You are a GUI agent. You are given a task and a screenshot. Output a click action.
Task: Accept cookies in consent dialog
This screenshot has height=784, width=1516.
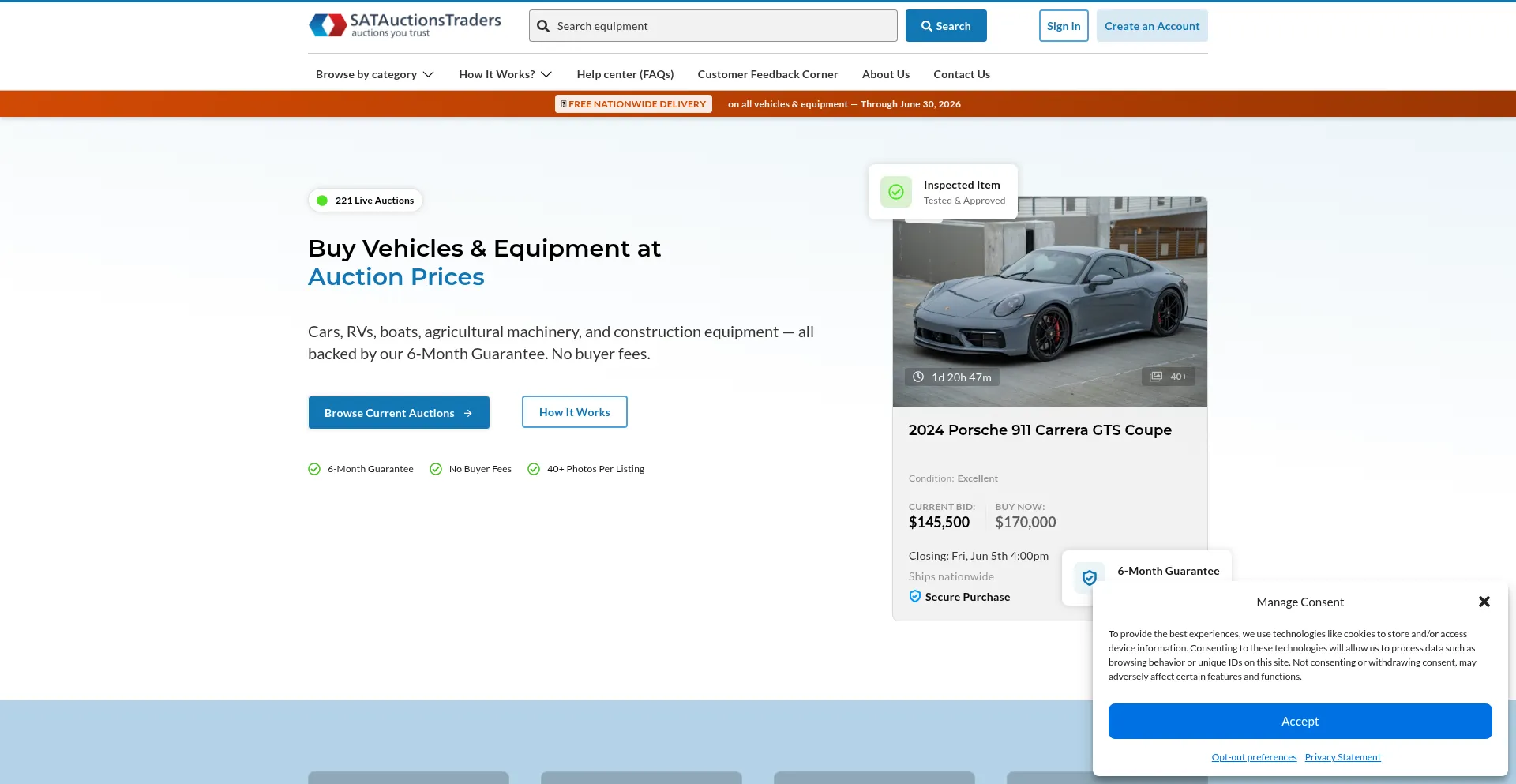(x=1300, y=722)
